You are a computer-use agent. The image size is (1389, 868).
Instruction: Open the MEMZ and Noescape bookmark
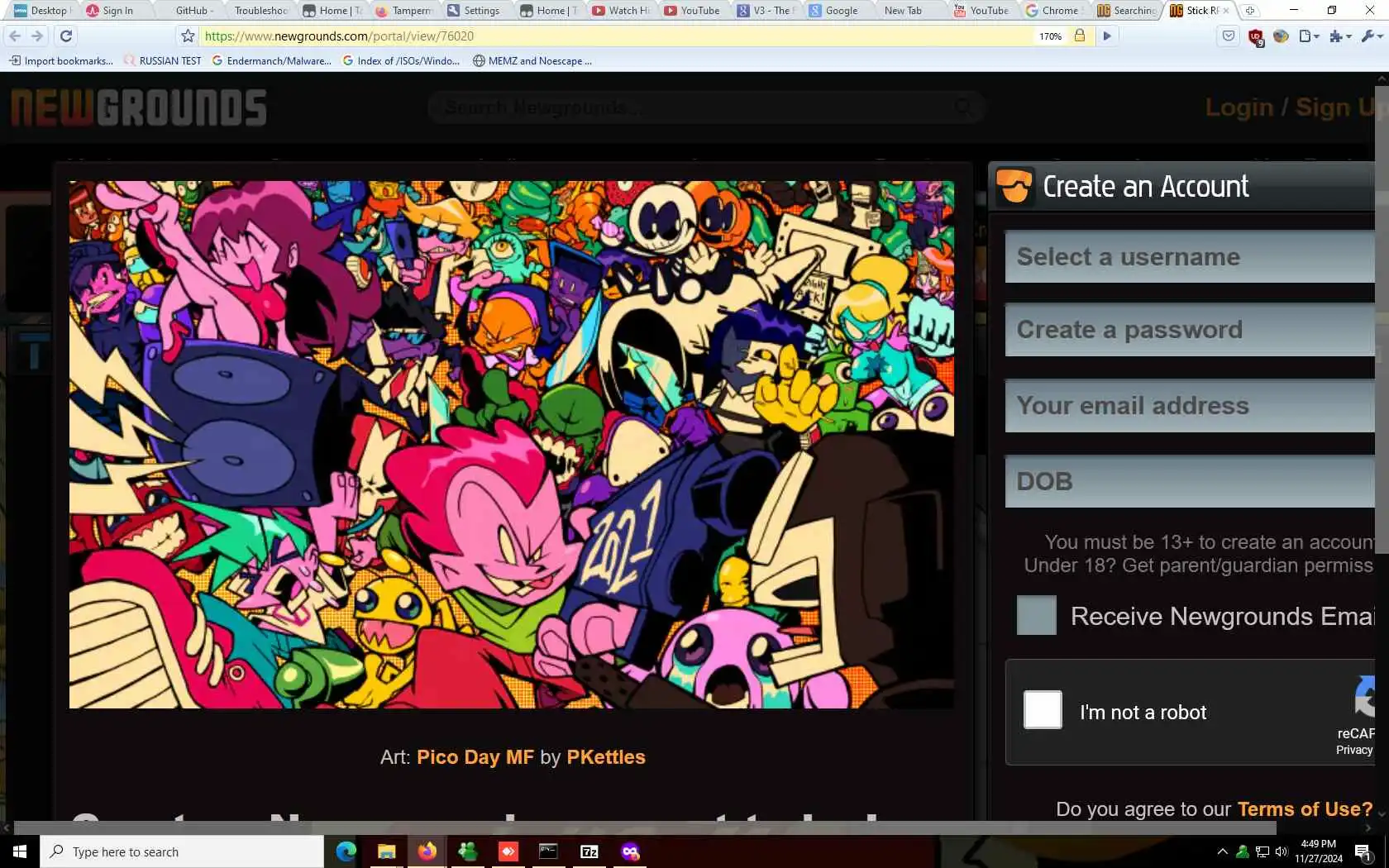[532, 60]
